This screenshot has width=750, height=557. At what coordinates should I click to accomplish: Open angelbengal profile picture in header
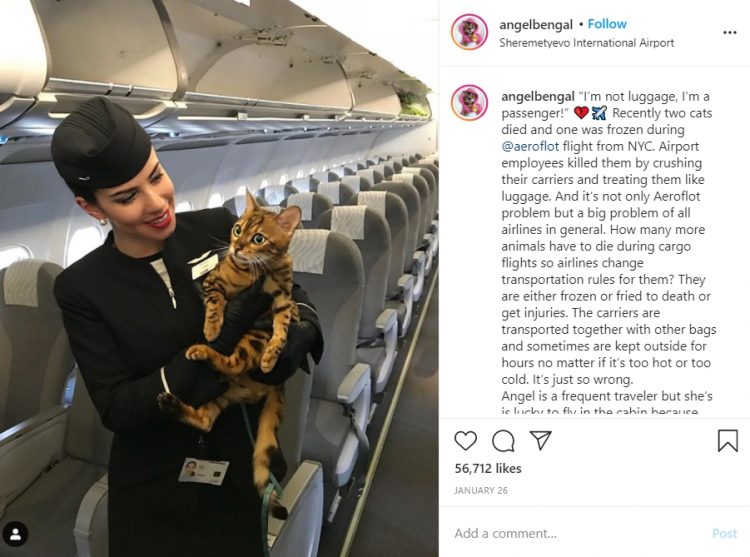click(x=469, y=32)
